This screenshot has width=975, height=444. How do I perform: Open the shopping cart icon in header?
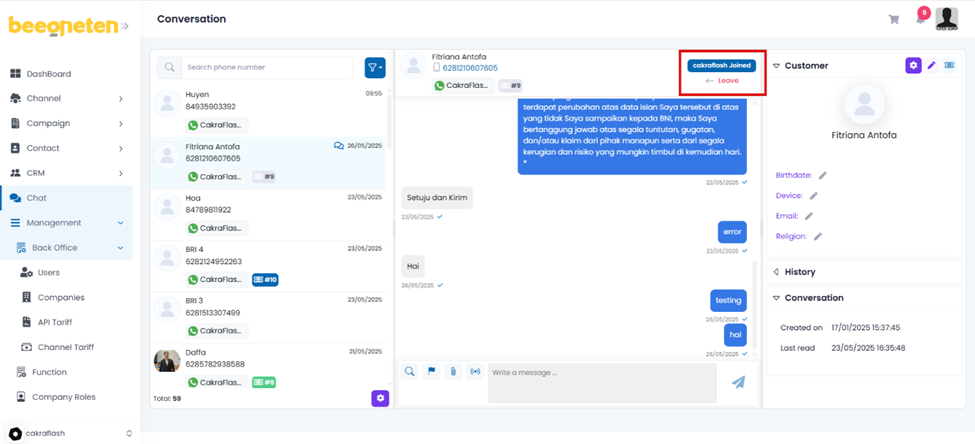point(894,19)
